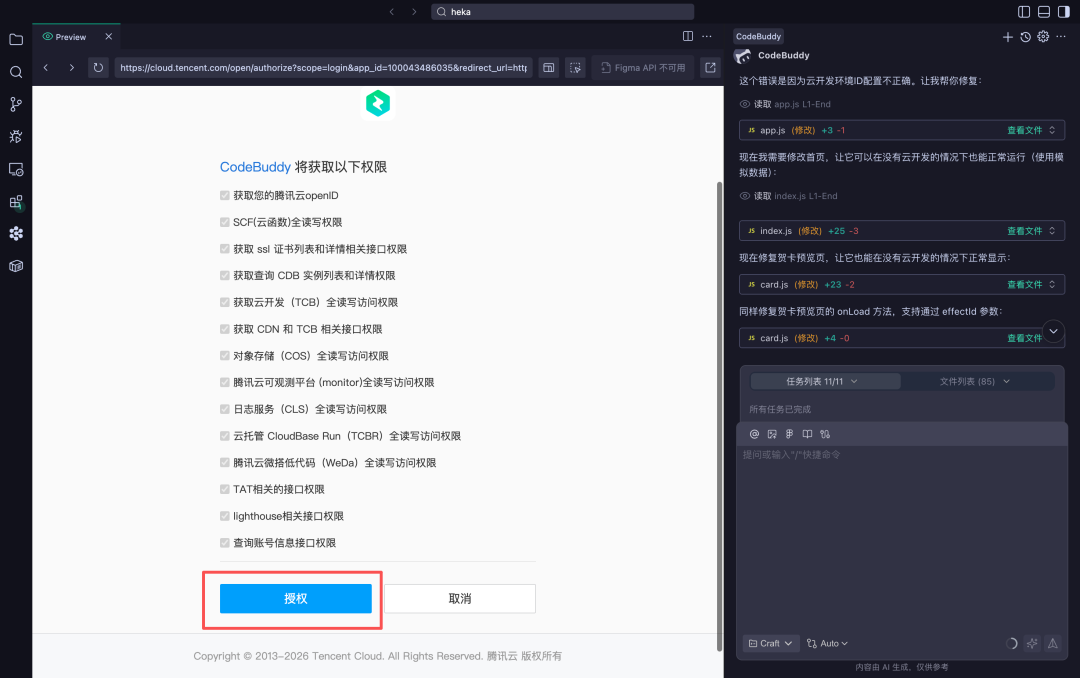Viewport: 1080px width, 678px height.
Task: Toggle the 获取您的腾讯云openID checkbox
Action: coord(225,195)
